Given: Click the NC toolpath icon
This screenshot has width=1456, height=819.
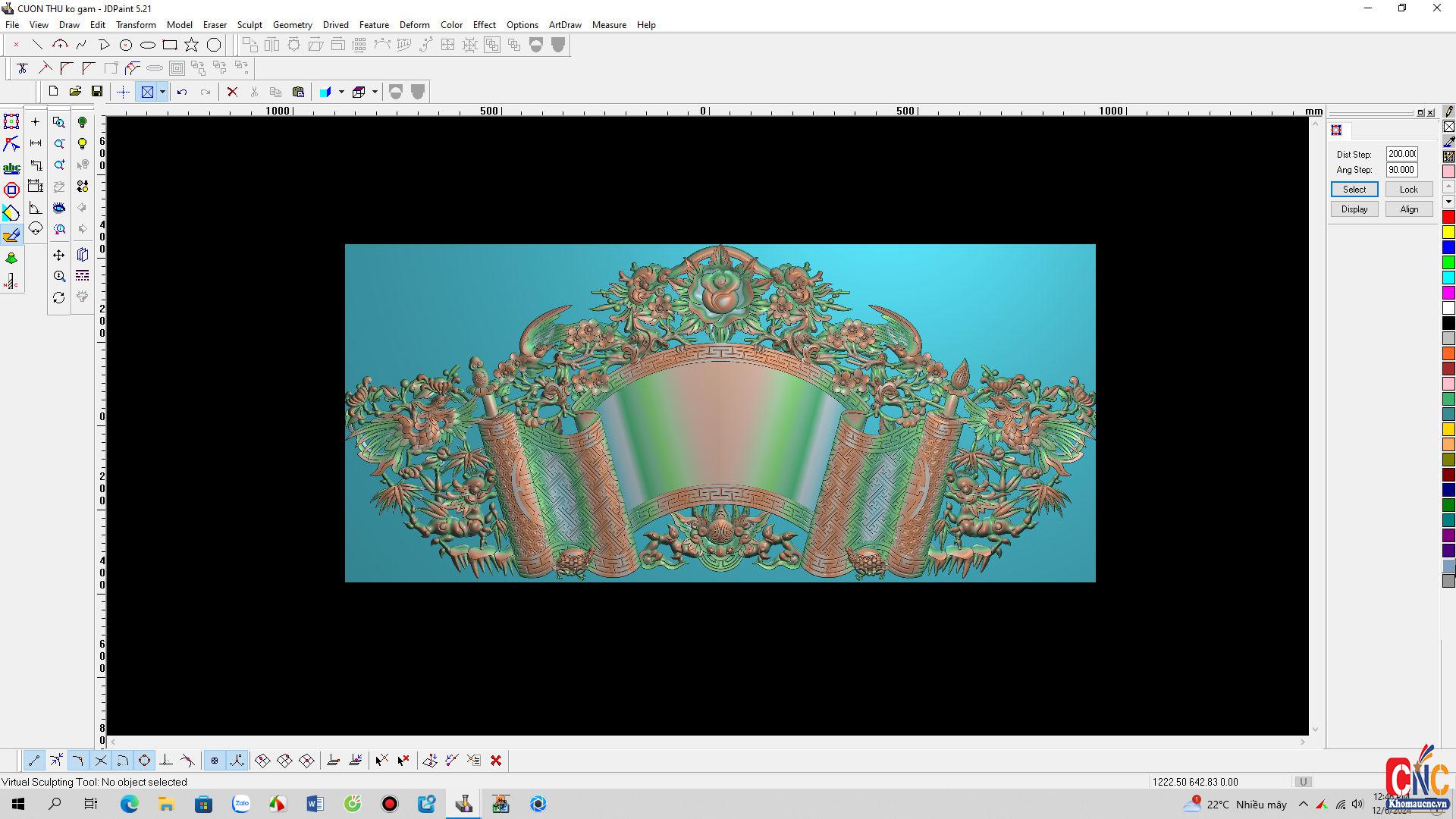Looking at the screenshot, I should [x=11, y=282].
